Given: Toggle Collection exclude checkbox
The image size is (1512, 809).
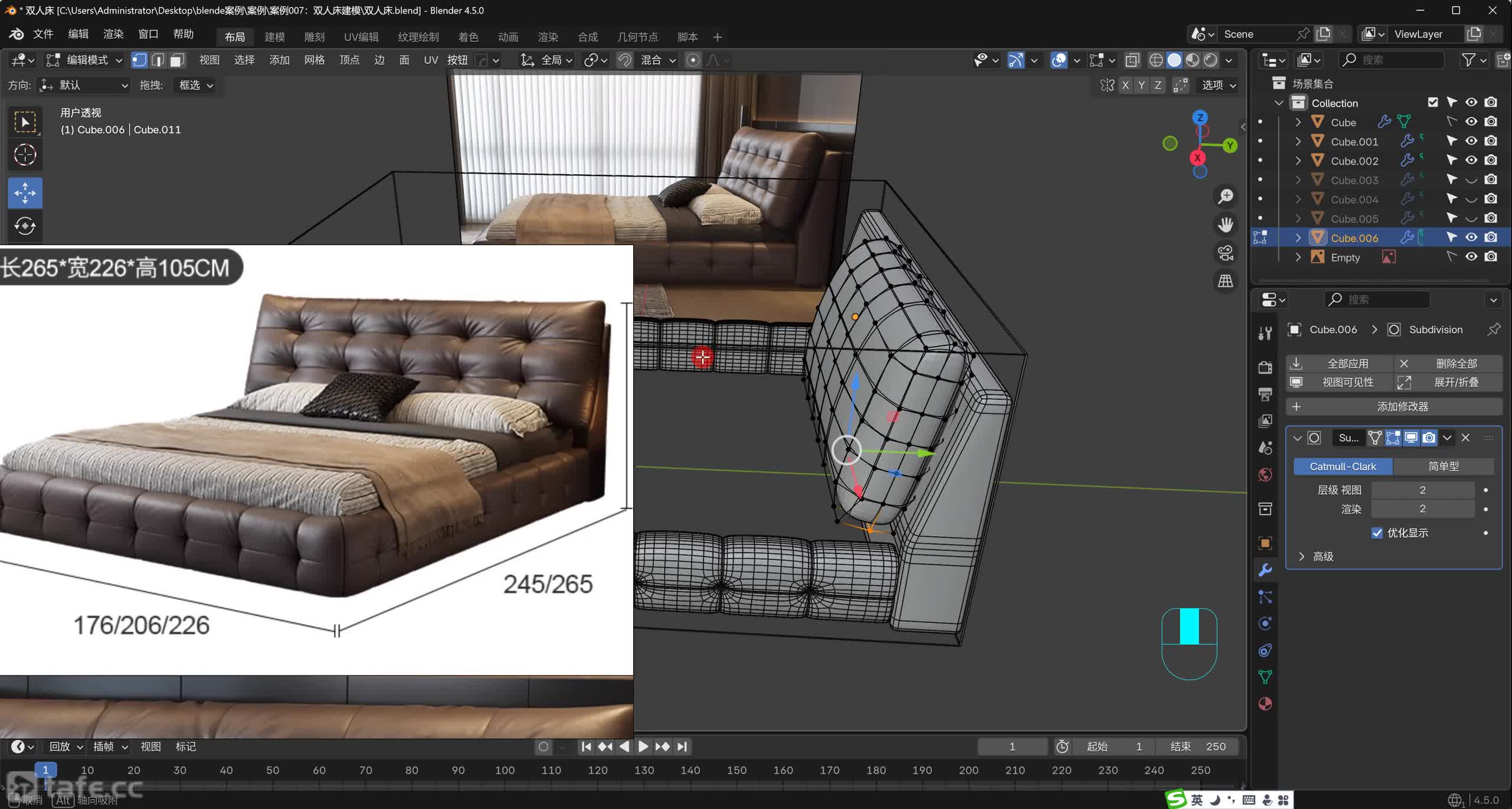Looking at the screenshot, I should pos(1432,103).
